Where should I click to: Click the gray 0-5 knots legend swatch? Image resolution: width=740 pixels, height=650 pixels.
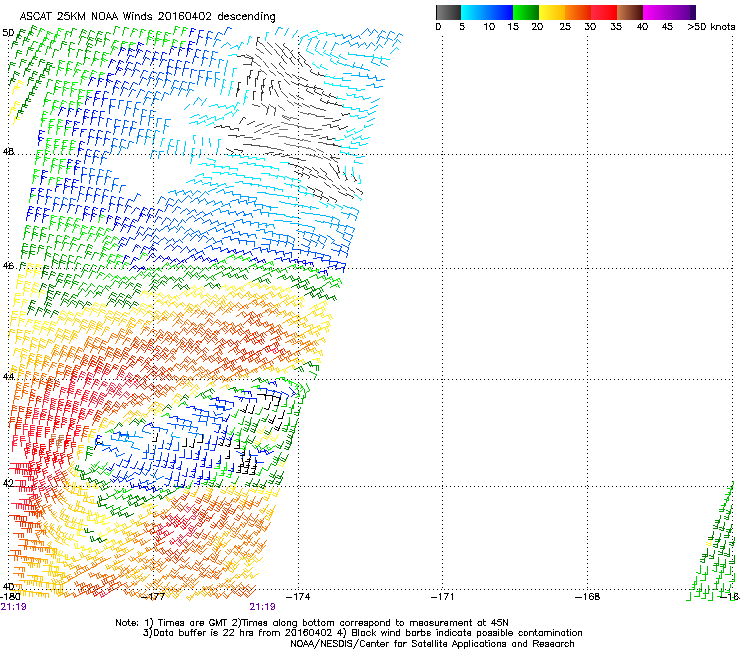pyautogui.click(x=448, y=12)
